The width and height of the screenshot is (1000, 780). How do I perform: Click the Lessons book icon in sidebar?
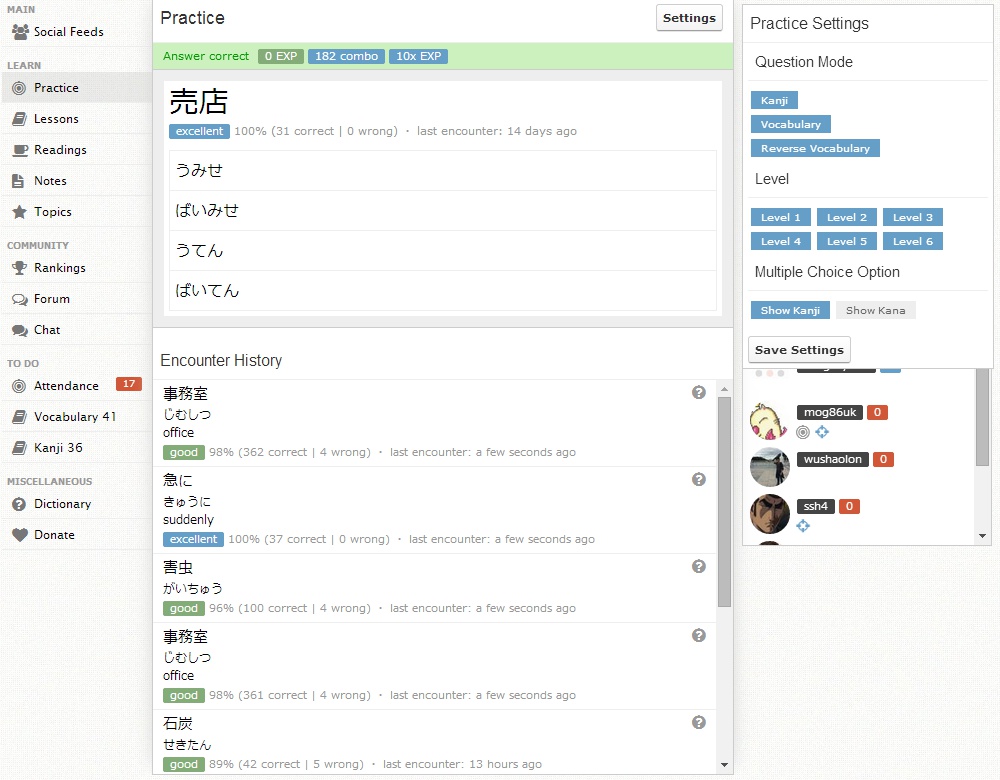coord(19,119)
